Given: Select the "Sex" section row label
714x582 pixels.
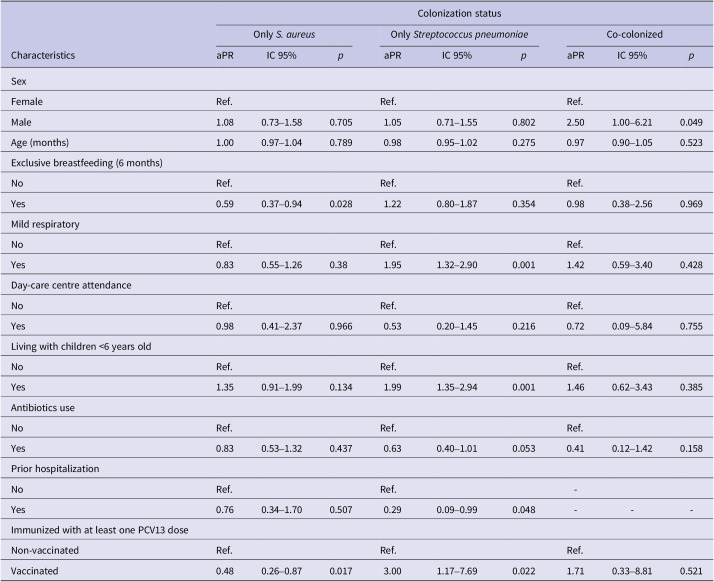Looking at the screenshot, I should (x=19, y=80).
